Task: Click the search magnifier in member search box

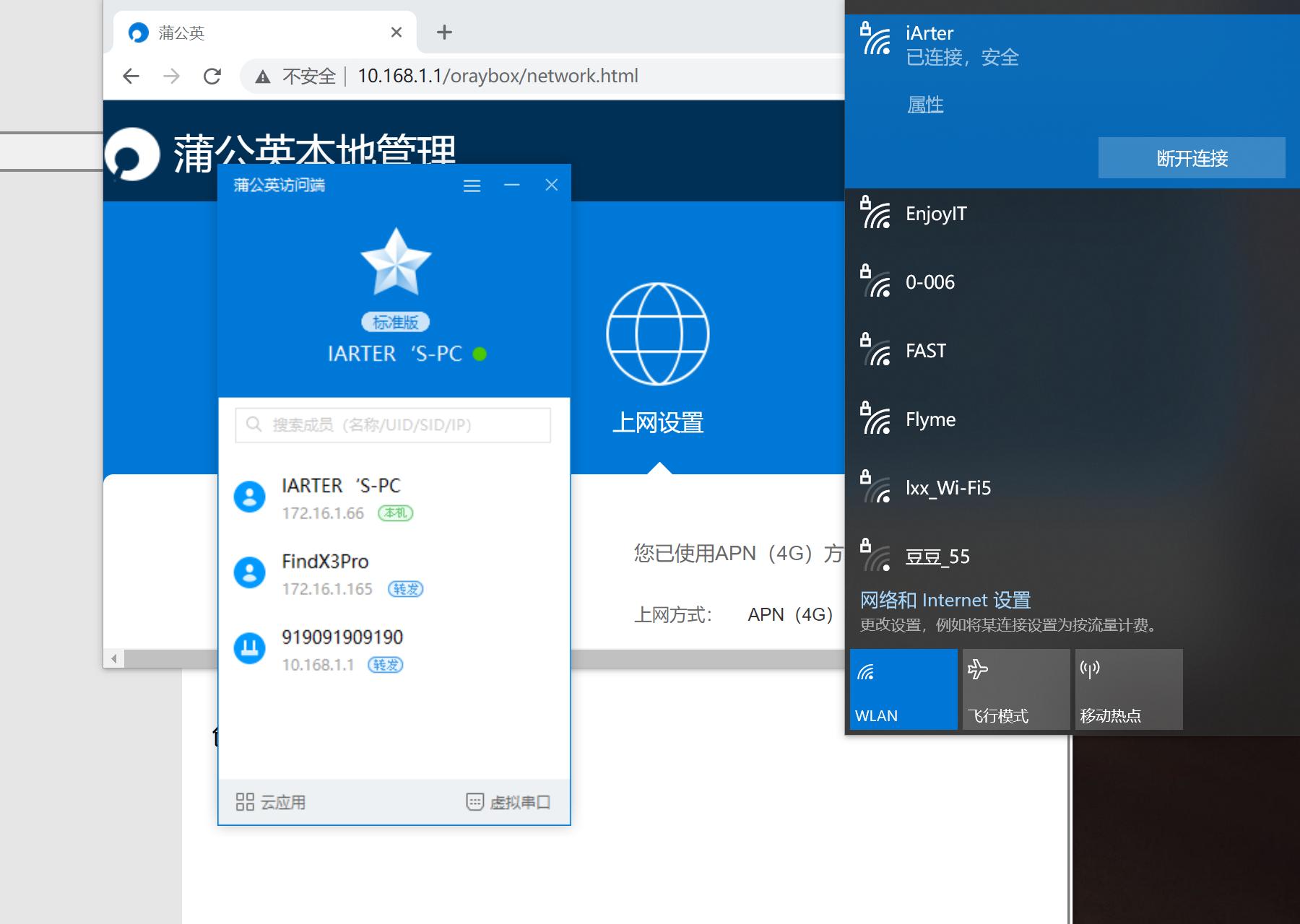Action: (254, 425)
